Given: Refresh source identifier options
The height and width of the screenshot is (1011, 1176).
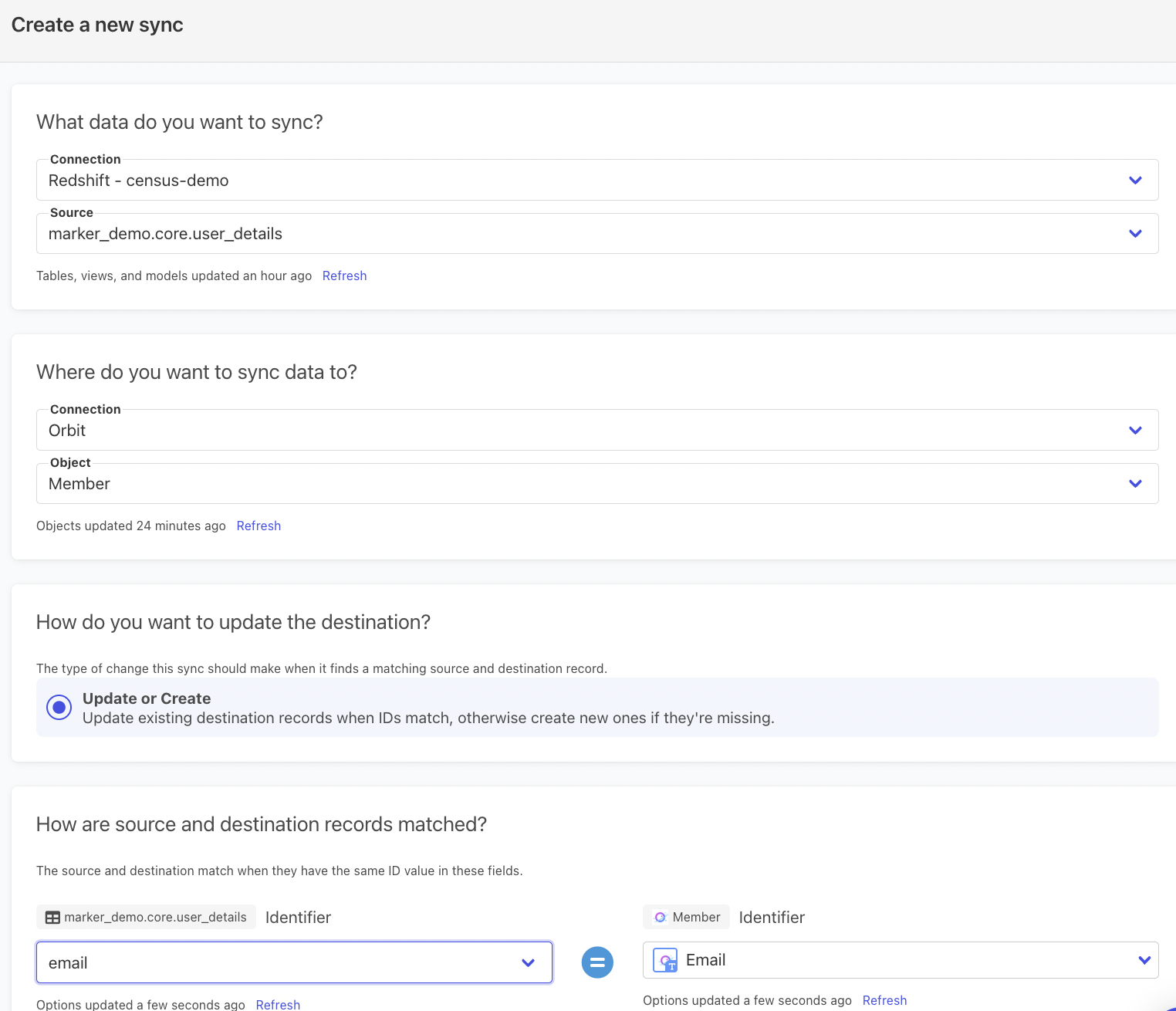Looking at the screenshot, I should 278,1005.
